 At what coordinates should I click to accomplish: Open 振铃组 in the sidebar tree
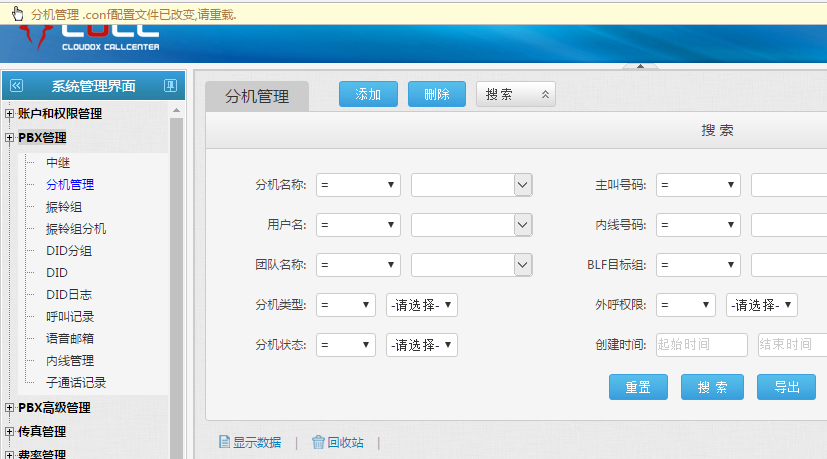click(64, 207)
